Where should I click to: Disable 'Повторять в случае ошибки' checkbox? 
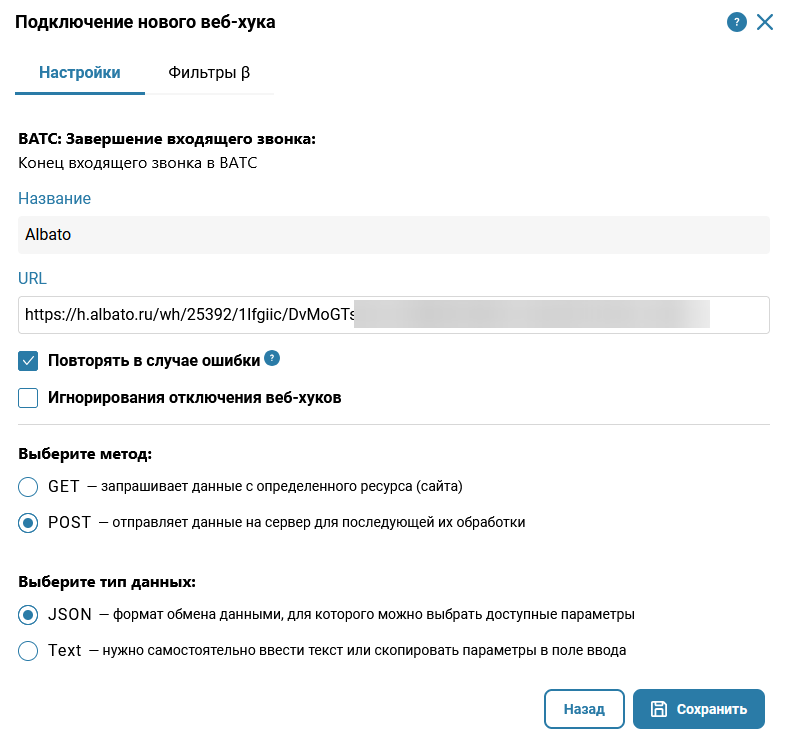(28, 360)
